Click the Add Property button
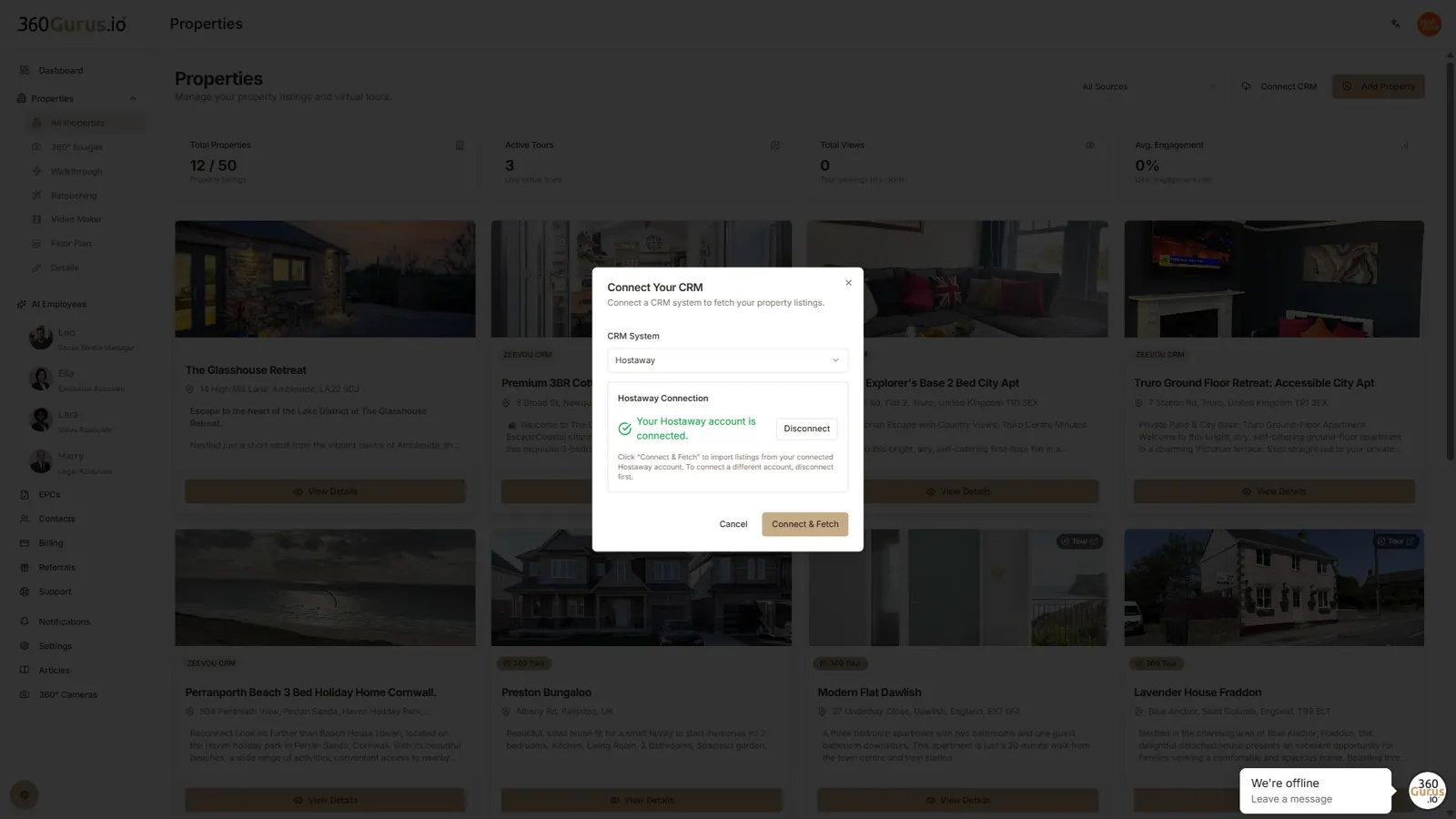The width and height of the screenshot is (1456, 819). pyautogui.click(x=1379, y=86)
